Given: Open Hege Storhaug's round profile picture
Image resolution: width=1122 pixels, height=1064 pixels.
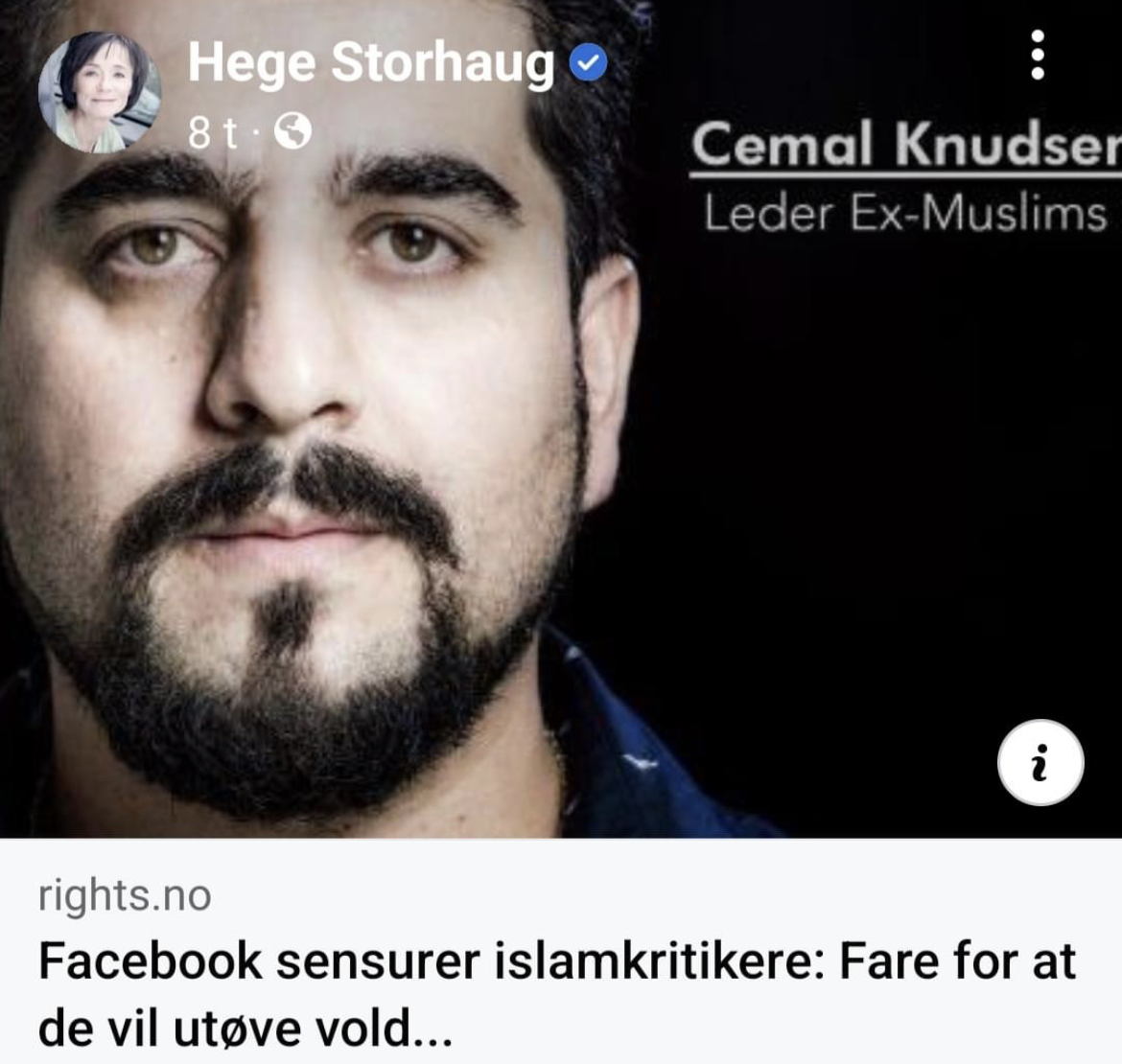Looking at the screenshot, I should pos(100,92).
